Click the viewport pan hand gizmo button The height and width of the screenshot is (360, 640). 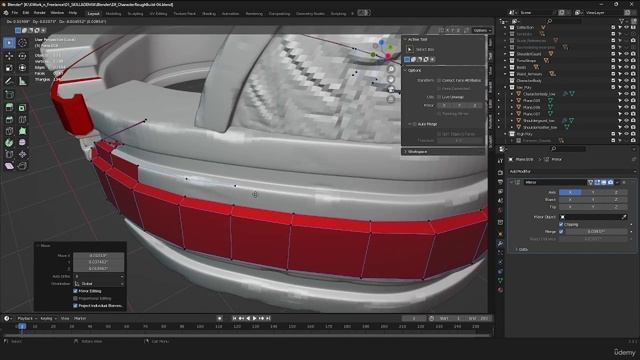point(391,79)
